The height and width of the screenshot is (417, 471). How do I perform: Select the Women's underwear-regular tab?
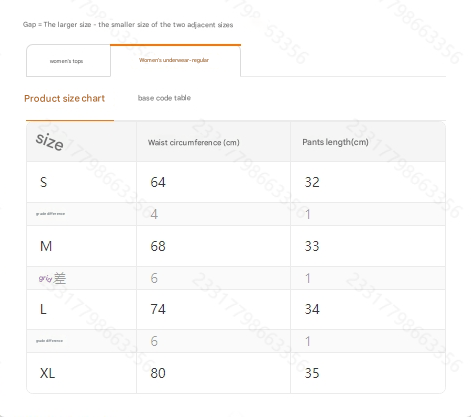coord(175,60)
